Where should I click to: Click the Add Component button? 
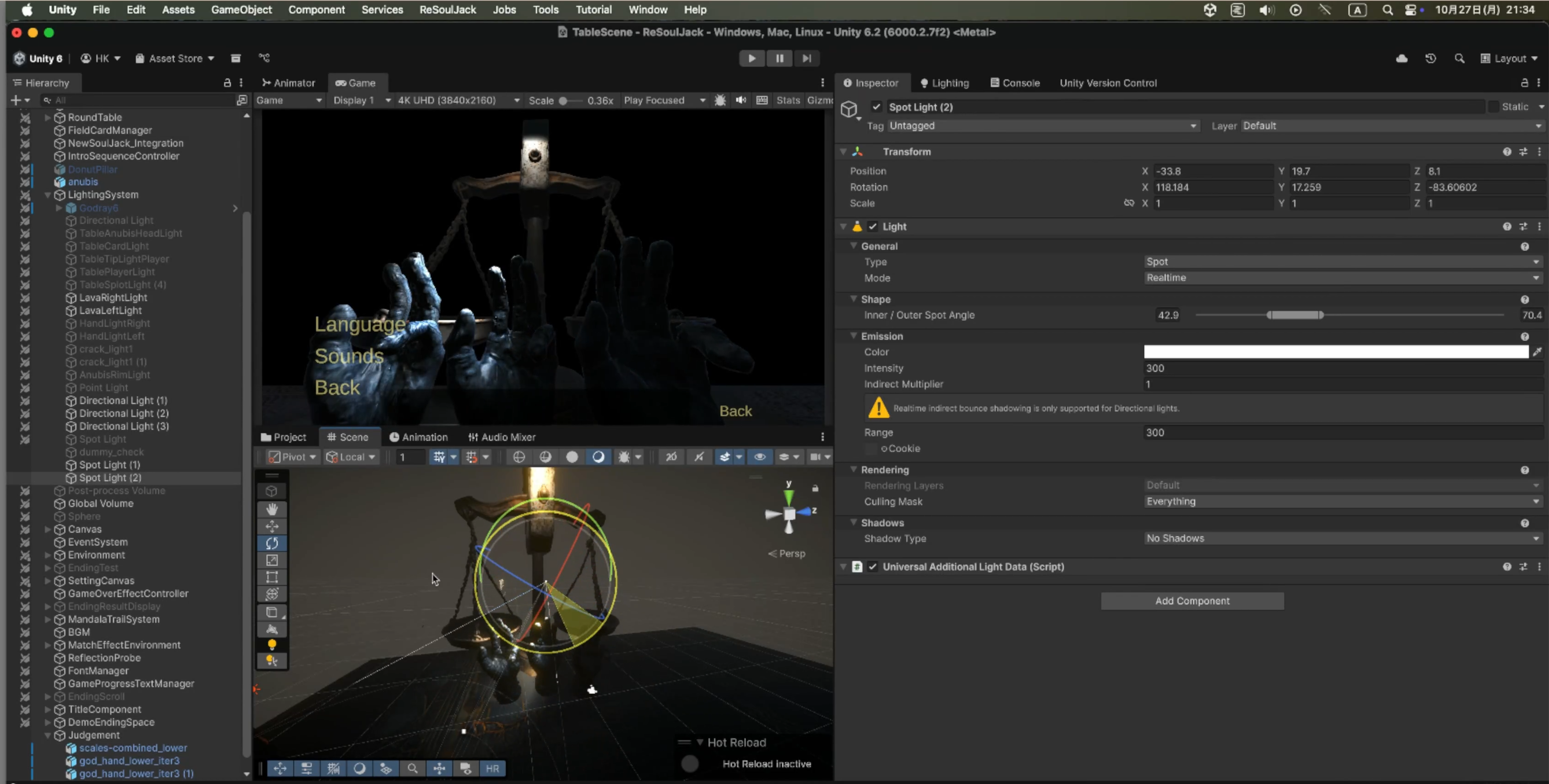point(1192,601)
